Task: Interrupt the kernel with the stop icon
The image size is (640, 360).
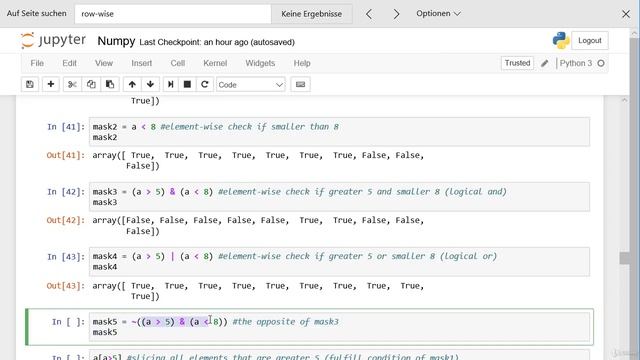Action: [187, 84]
